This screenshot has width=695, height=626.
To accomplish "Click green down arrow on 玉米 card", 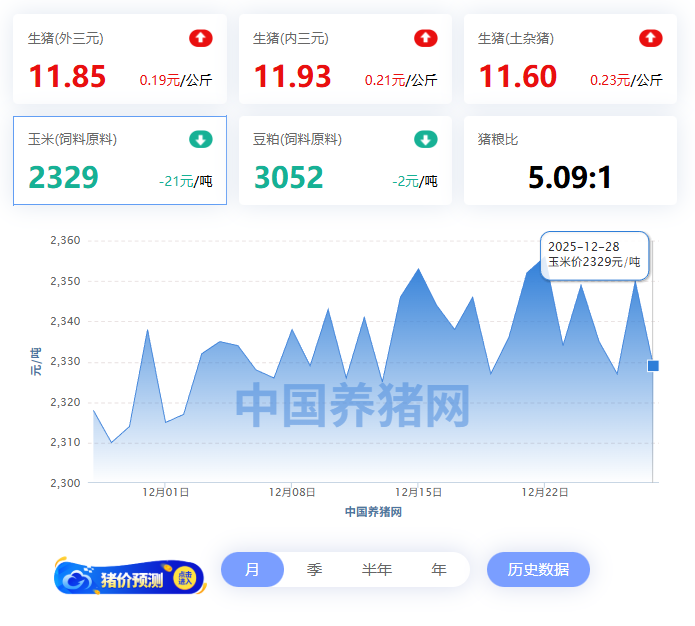I will click(x=201, y=139).
